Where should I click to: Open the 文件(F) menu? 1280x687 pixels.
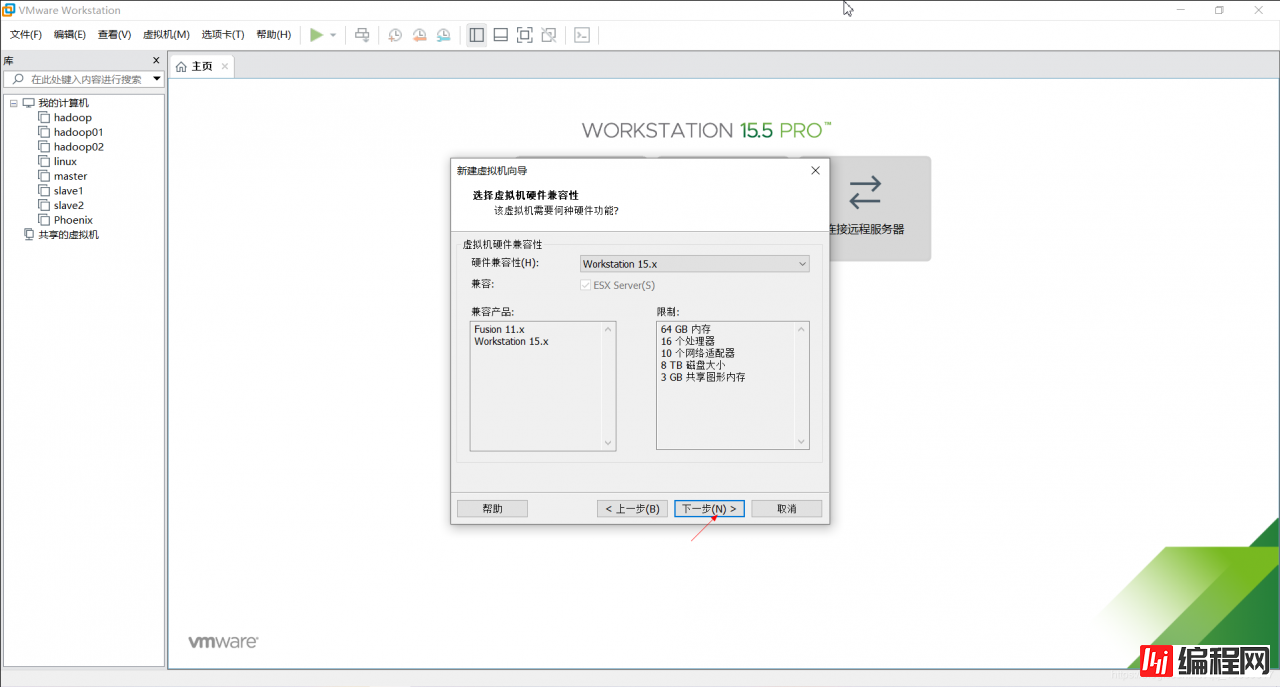pos(26,35)
